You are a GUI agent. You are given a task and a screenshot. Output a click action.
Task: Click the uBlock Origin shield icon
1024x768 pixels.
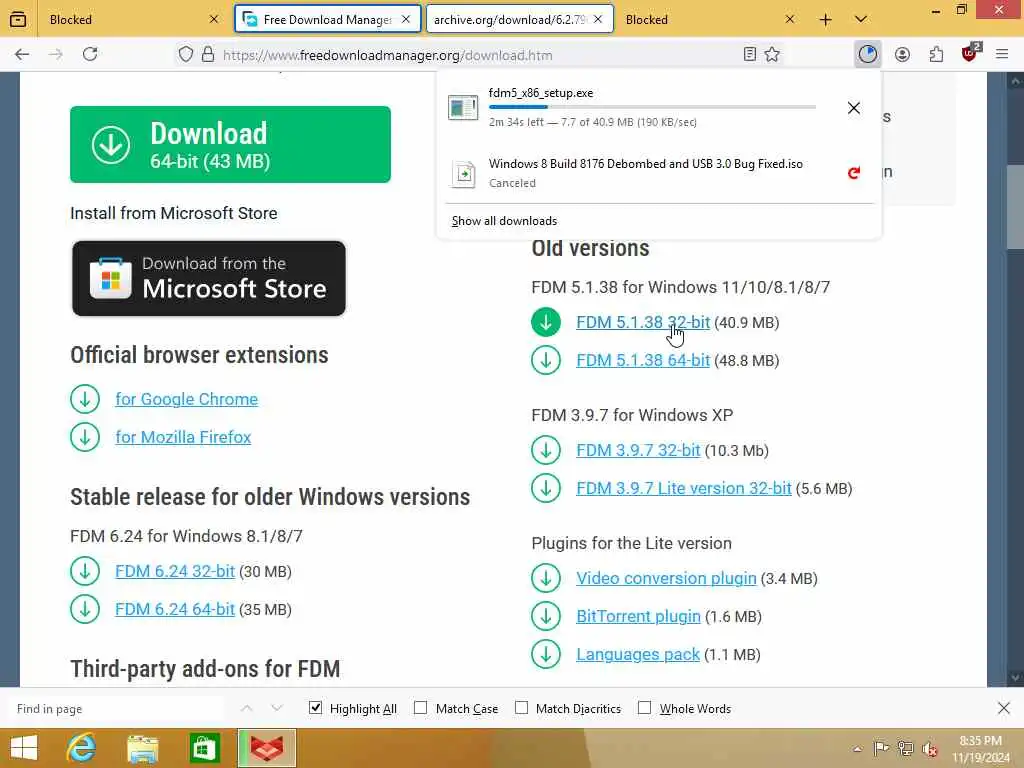[970, 54]
